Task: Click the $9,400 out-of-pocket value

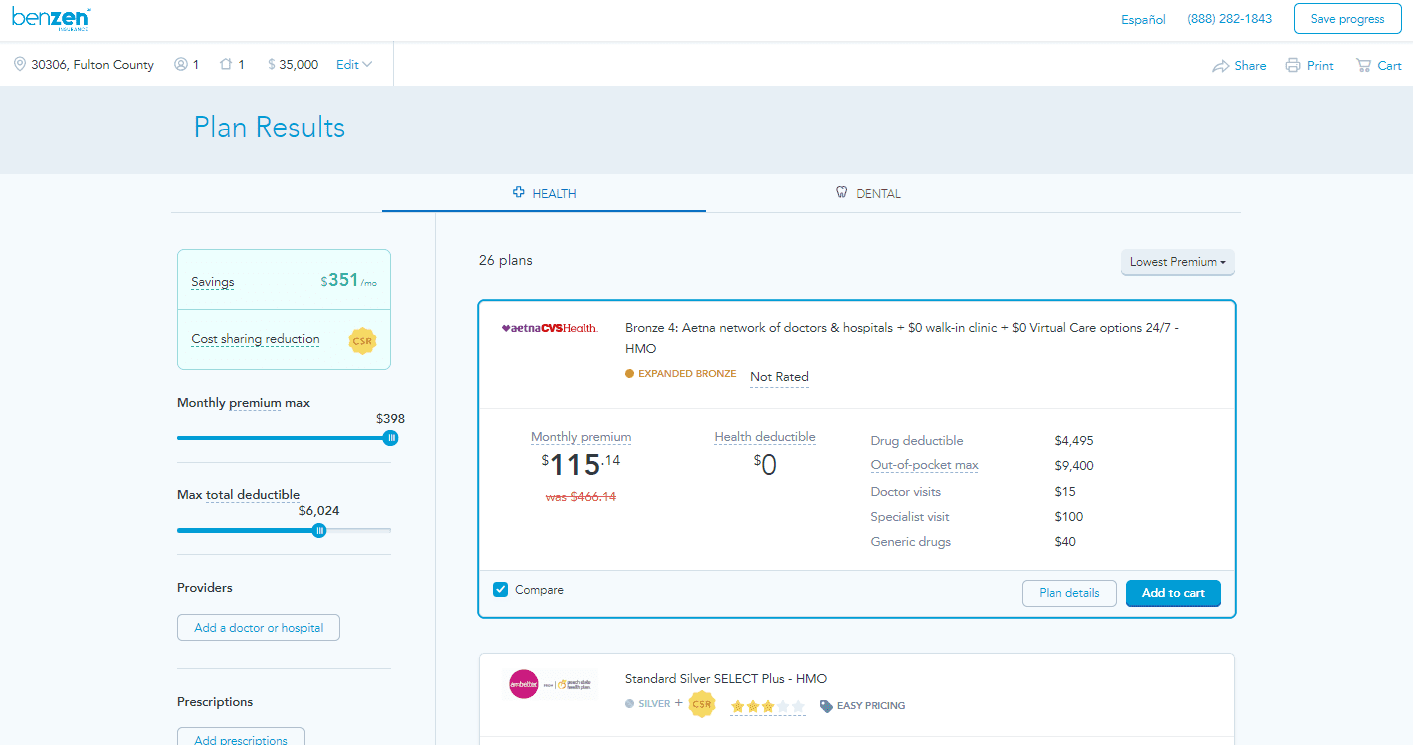Action: point(1074,466)
